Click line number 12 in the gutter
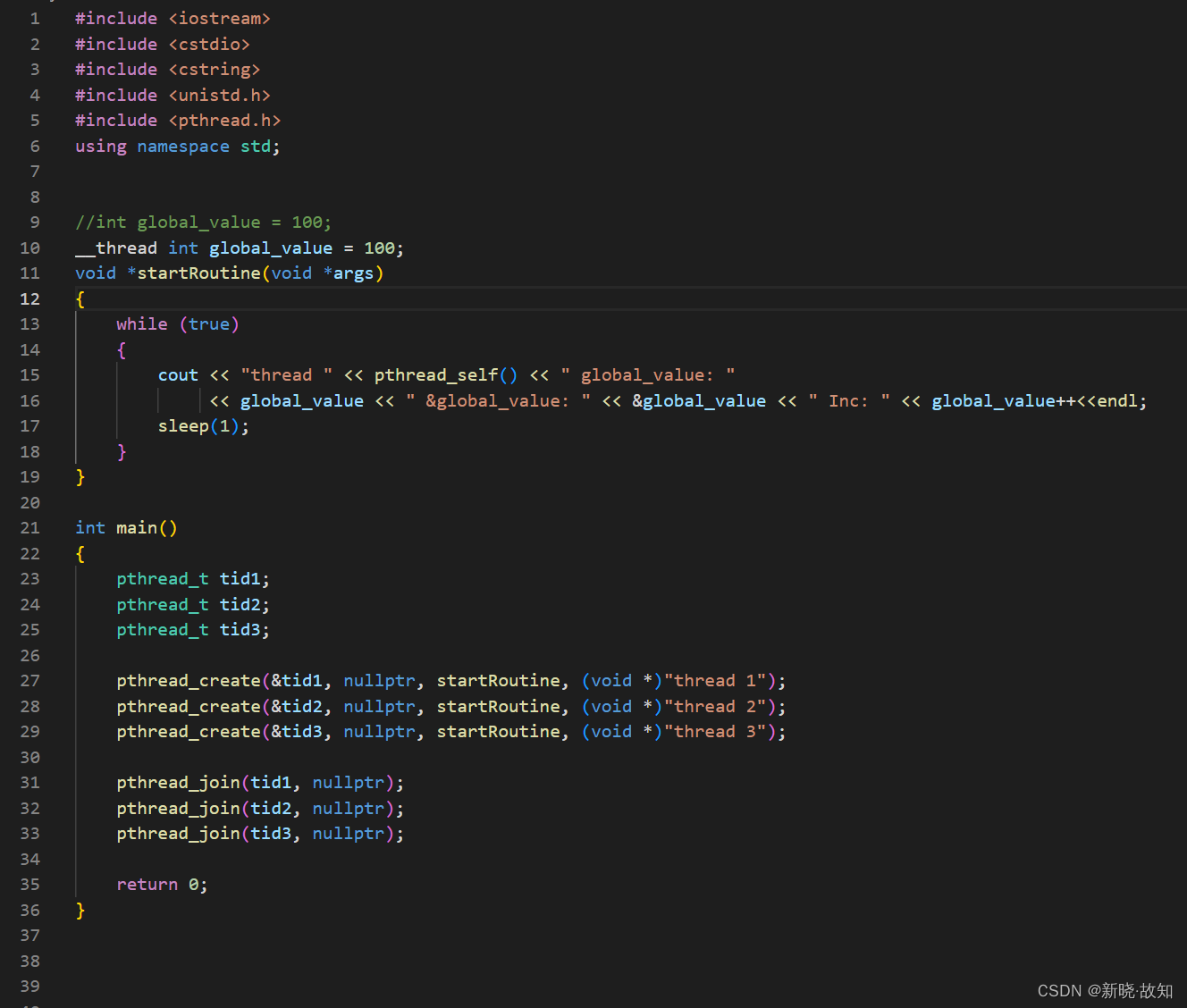This screenshot has width=1187, height=1008. click(29, 299)
